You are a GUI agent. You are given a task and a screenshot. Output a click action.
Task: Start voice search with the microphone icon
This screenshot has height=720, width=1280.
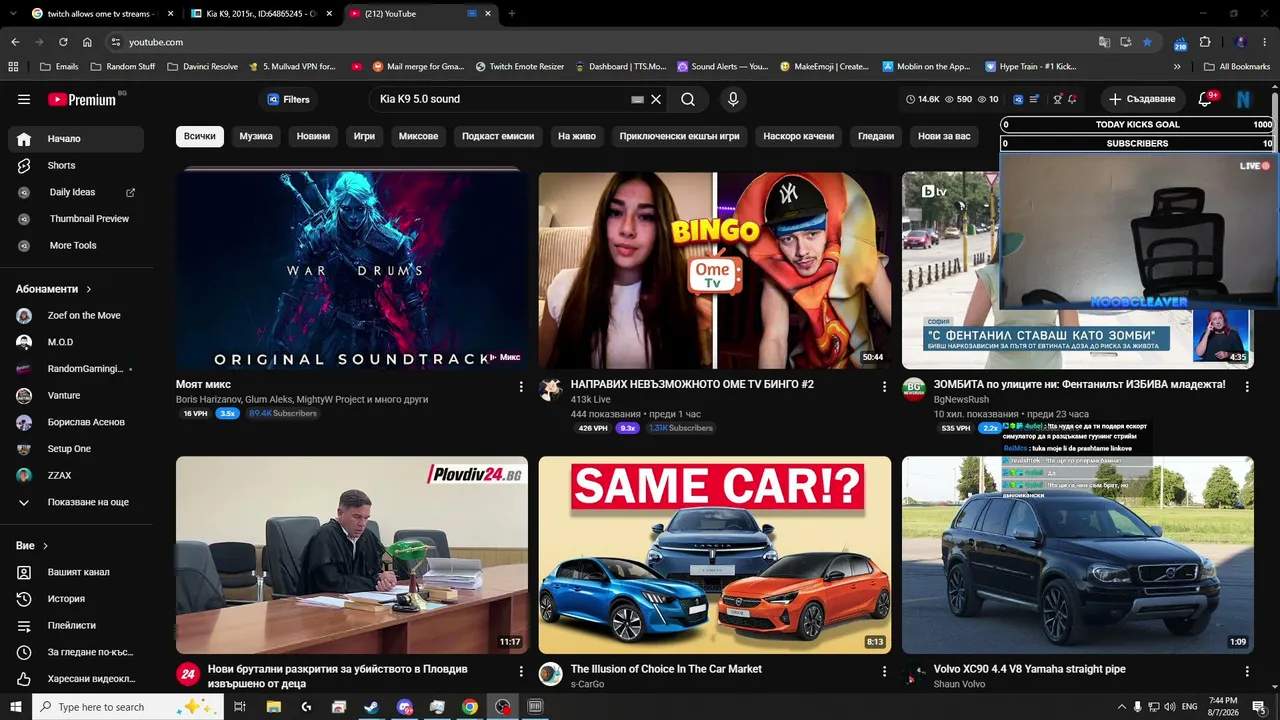click(733, 99)
